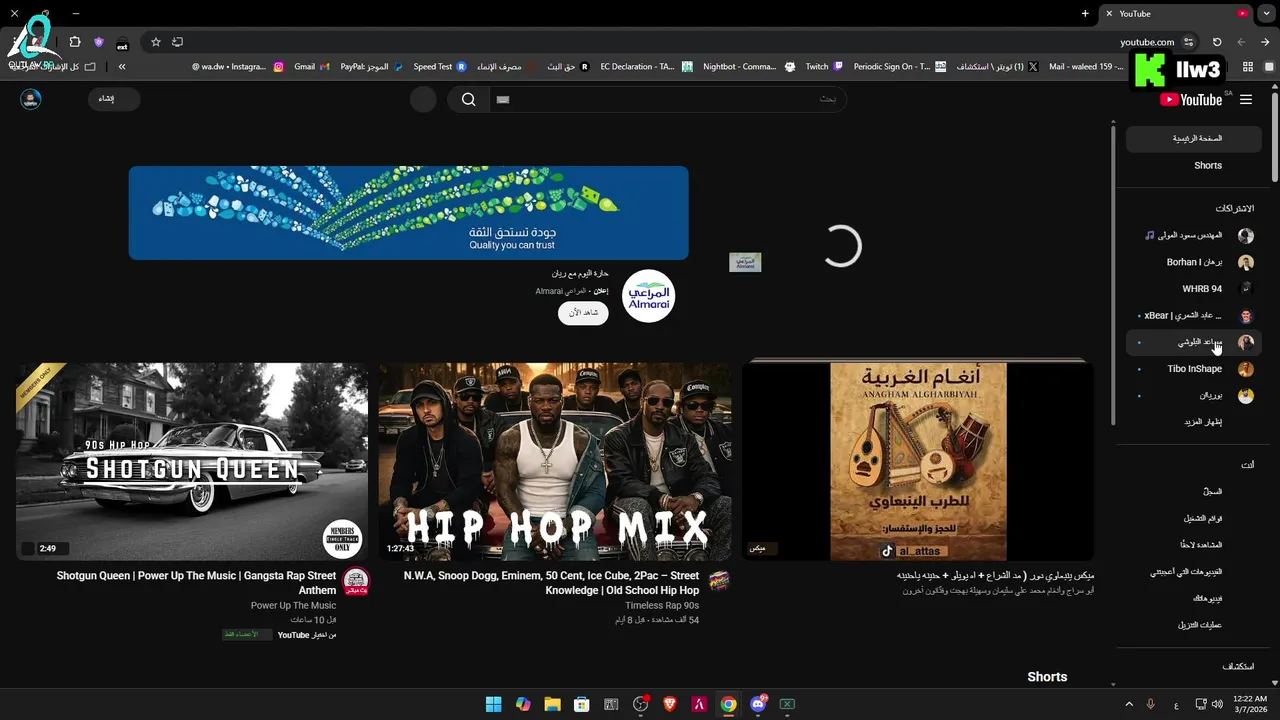Screen dimensions: 1280x720
Task: Open the Gmail bookmark
Action: coord(312,67)
